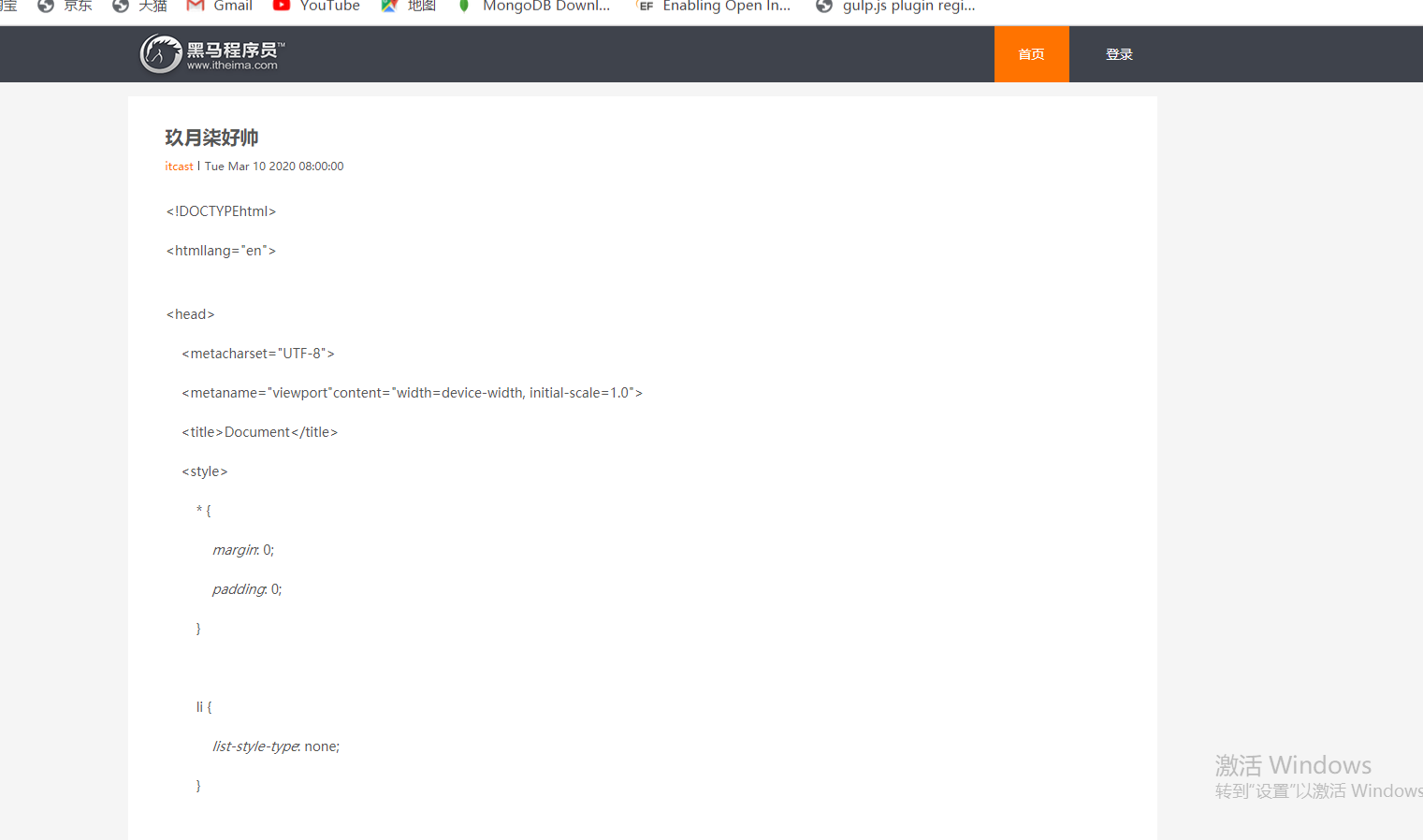The image size is (1423, 840).
Task: Click the date Tue Mar 10 2020 08:00:00
Action: pos(274,167)
